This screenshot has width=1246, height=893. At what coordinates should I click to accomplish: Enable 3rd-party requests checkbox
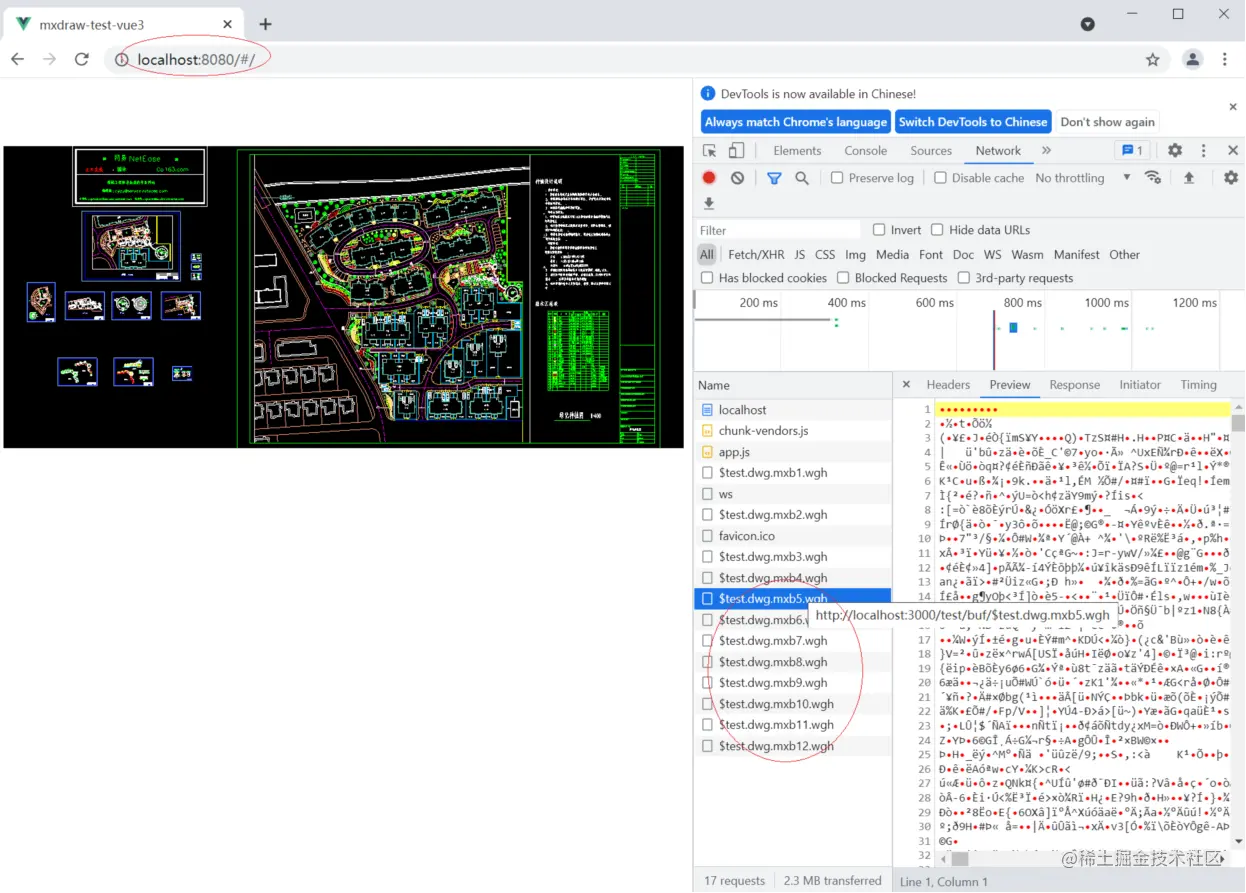[x=964, y=278]
